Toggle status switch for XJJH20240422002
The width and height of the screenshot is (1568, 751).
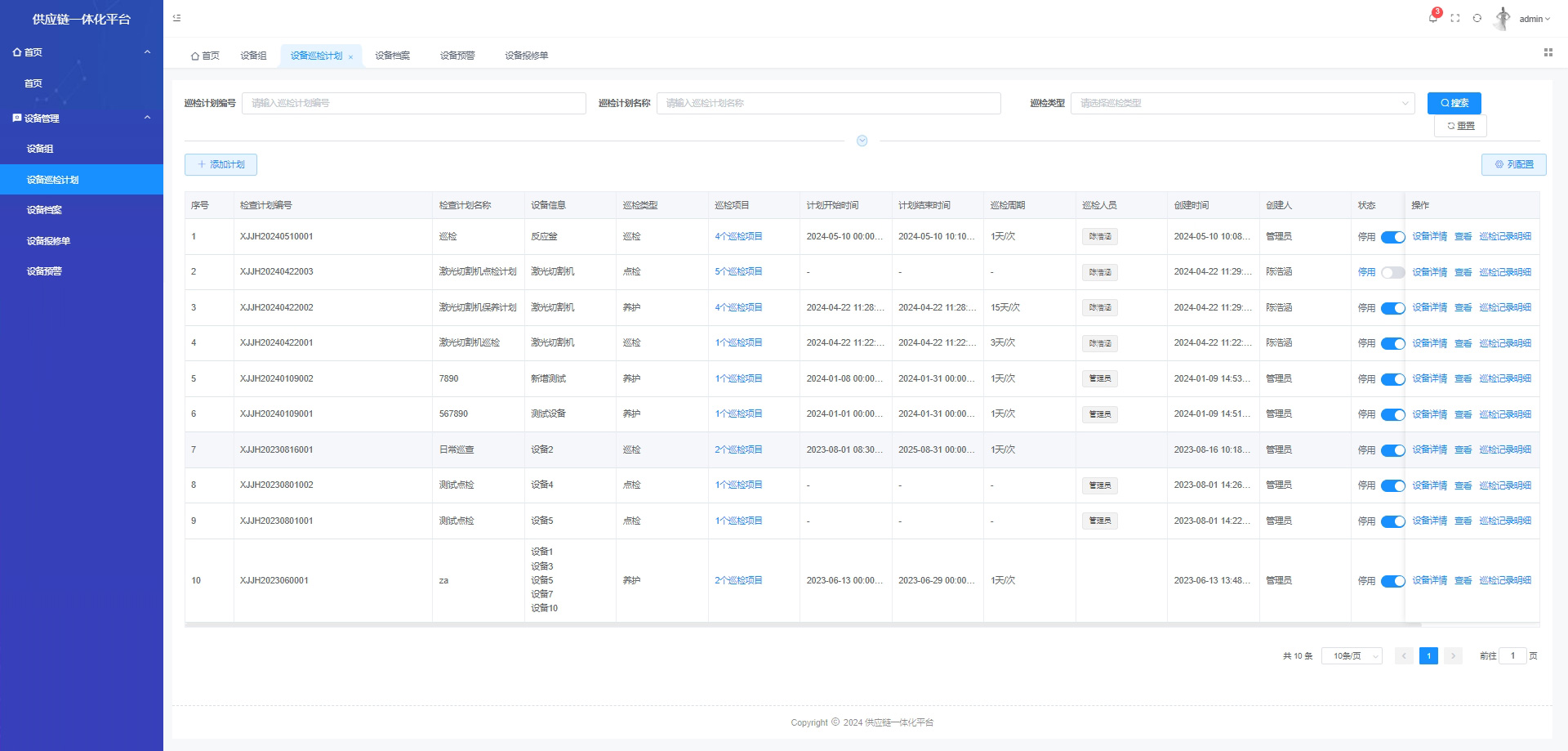[x=1392, y=308]
